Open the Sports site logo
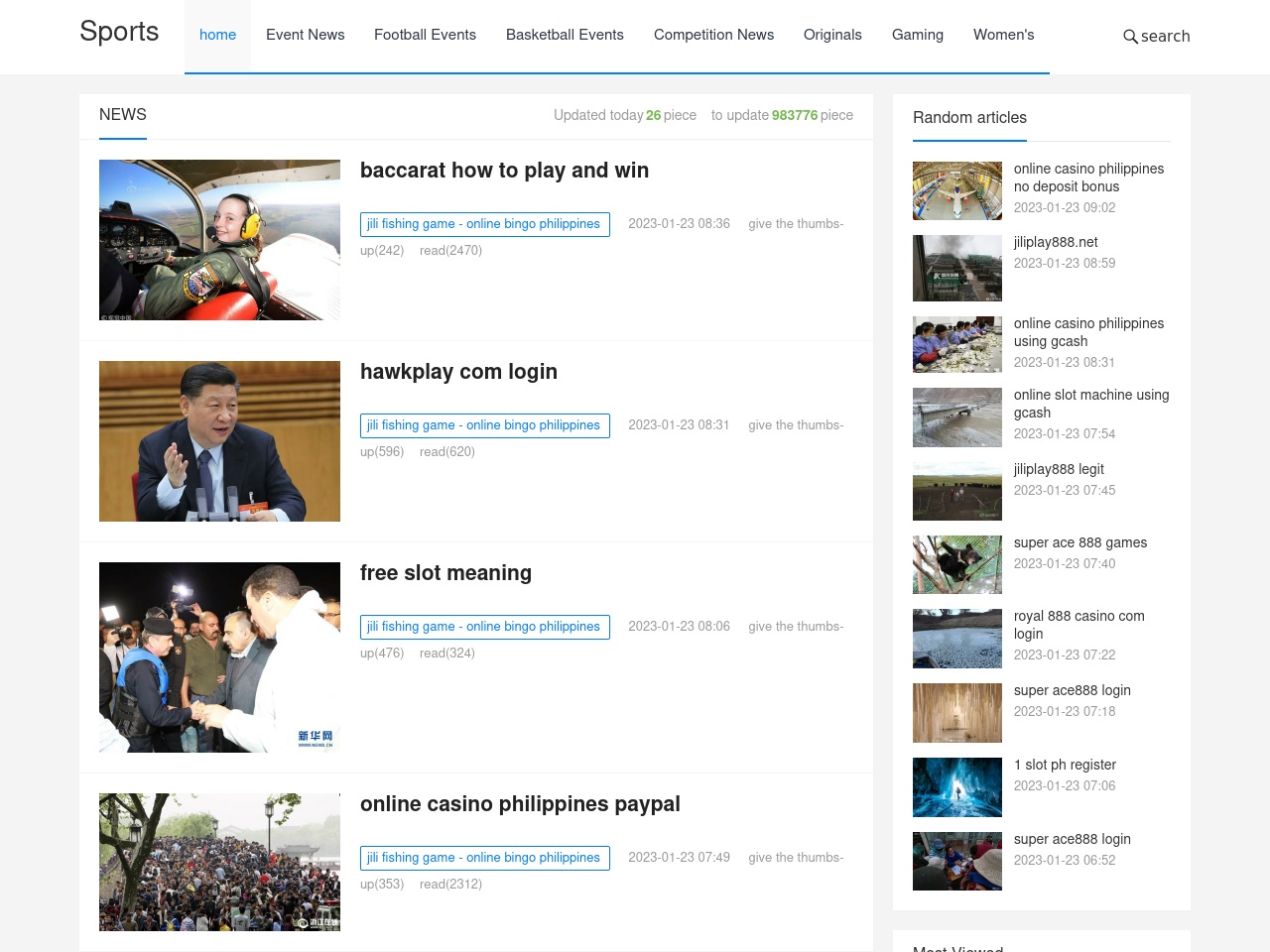The width and height of the screenshot is (1270, 952). (x=119, y=32)
